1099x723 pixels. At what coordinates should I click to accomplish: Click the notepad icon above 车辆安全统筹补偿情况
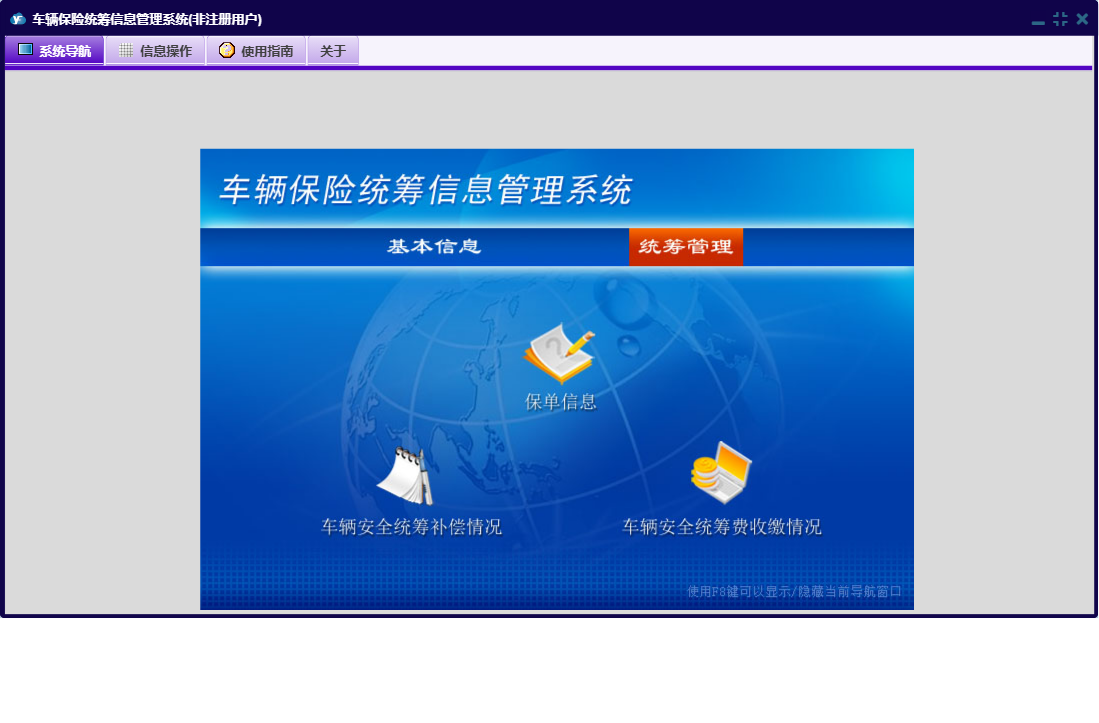click(406, 477)
